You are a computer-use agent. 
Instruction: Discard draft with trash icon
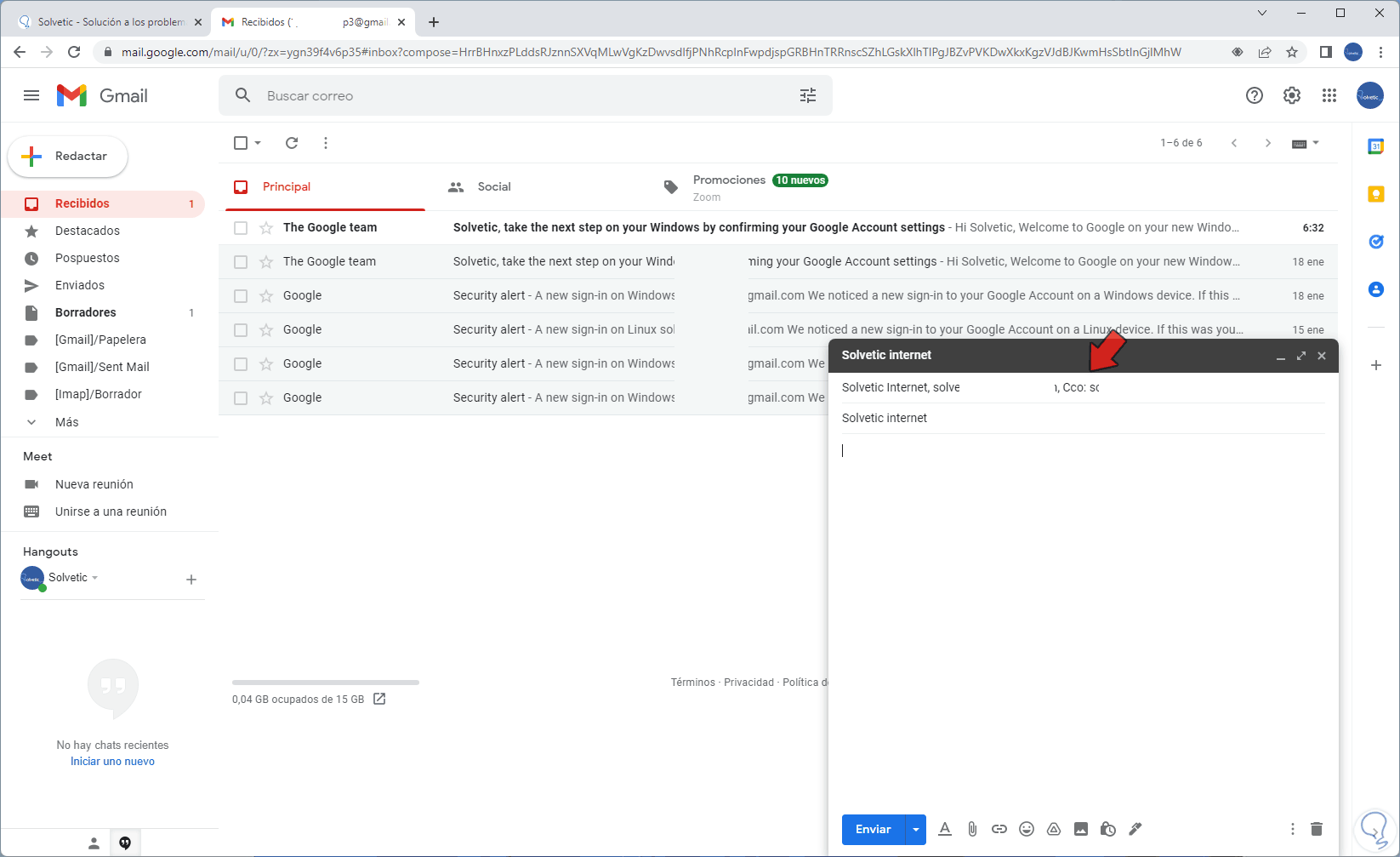tap(1317, 830)
